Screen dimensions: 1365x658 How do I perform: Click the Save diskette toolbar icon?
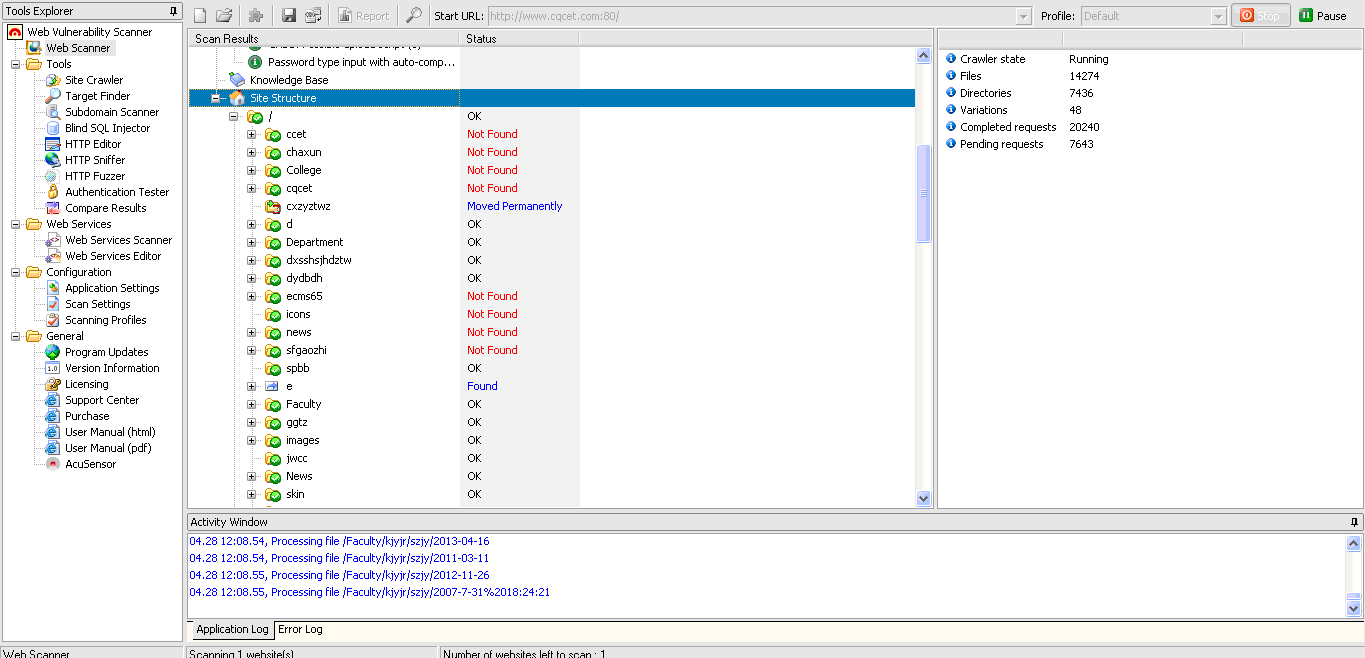pos(289,15)
